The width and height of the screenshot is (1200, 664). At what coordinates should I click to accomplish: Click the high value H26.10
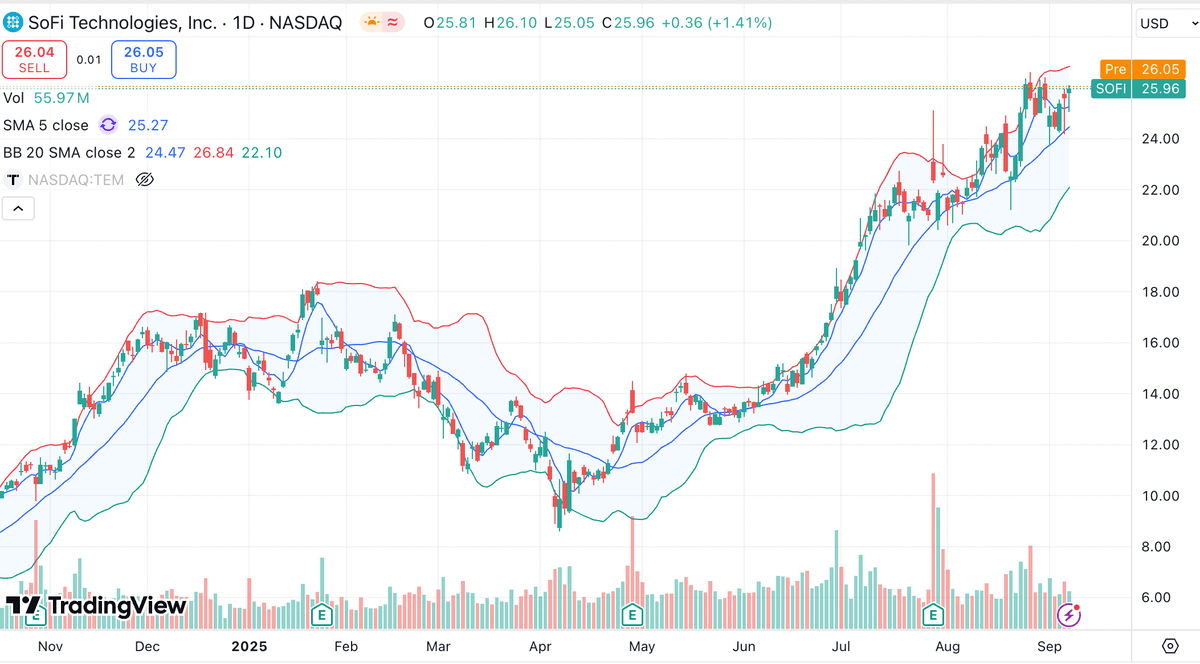[x=512, y=22]
